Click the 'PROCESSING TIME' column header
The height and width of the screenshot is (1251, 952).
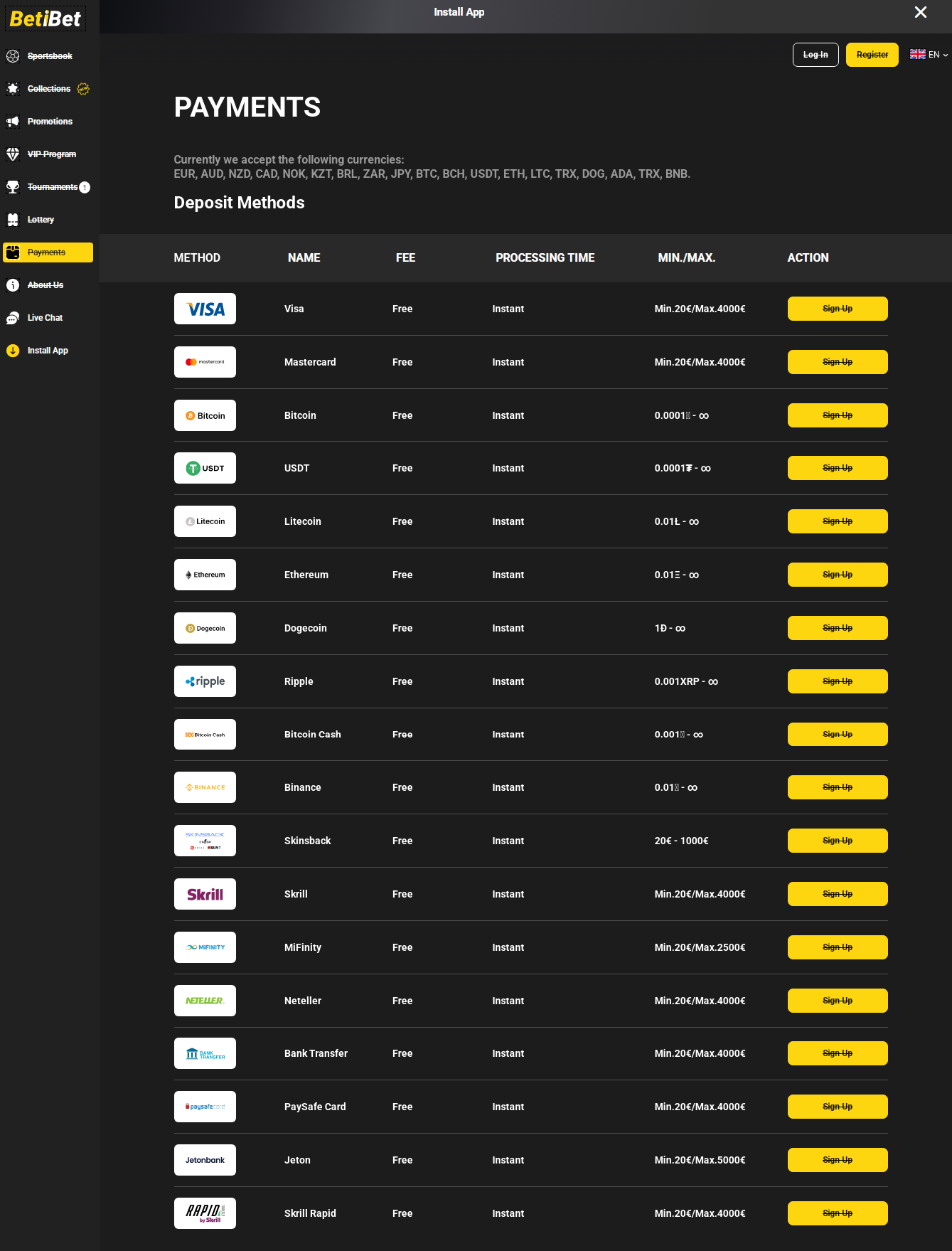click(545, 257)
